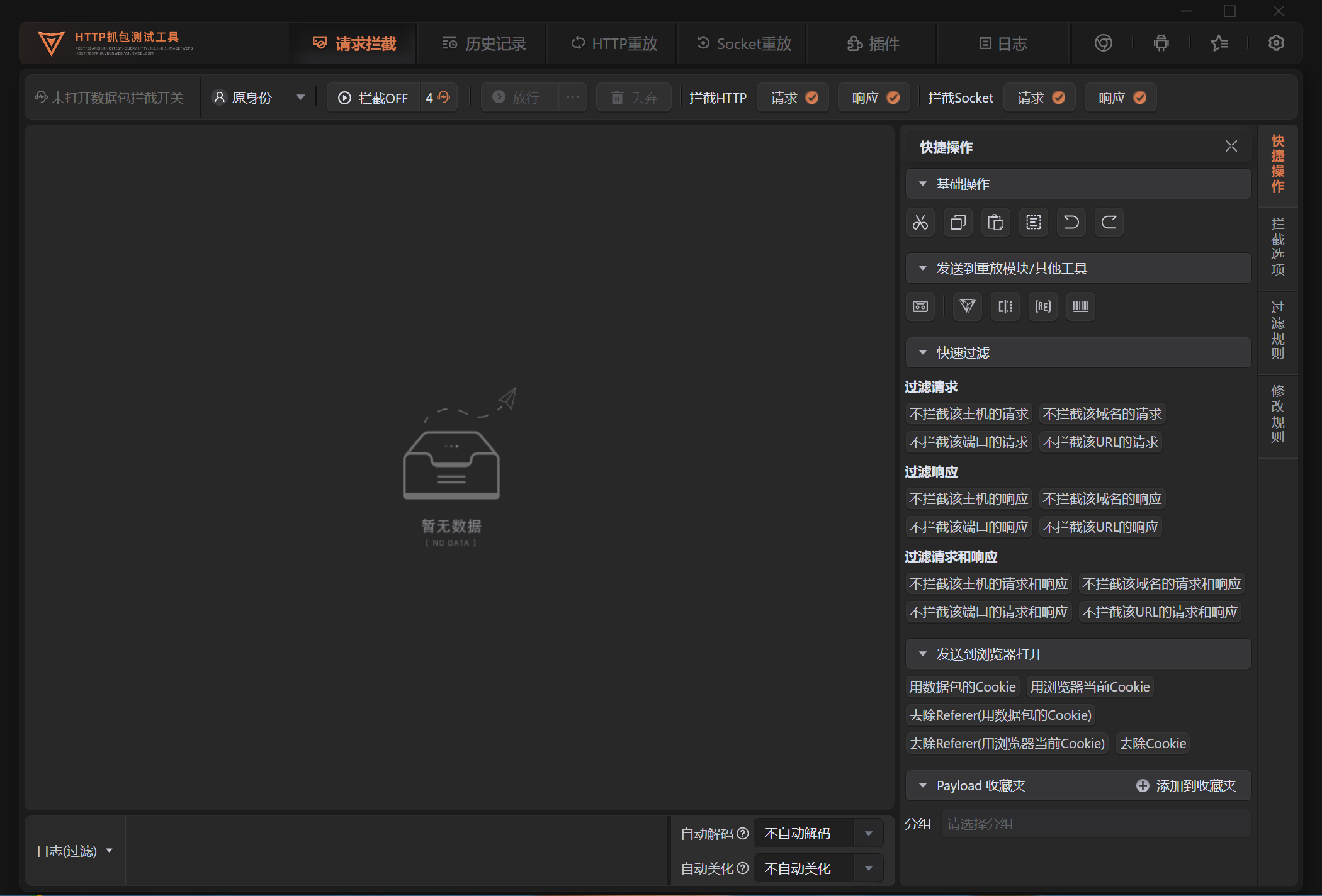Open the 原身份 identity dropdown
The height and width of the screenshot is (896, 1322).
[259, 98]
